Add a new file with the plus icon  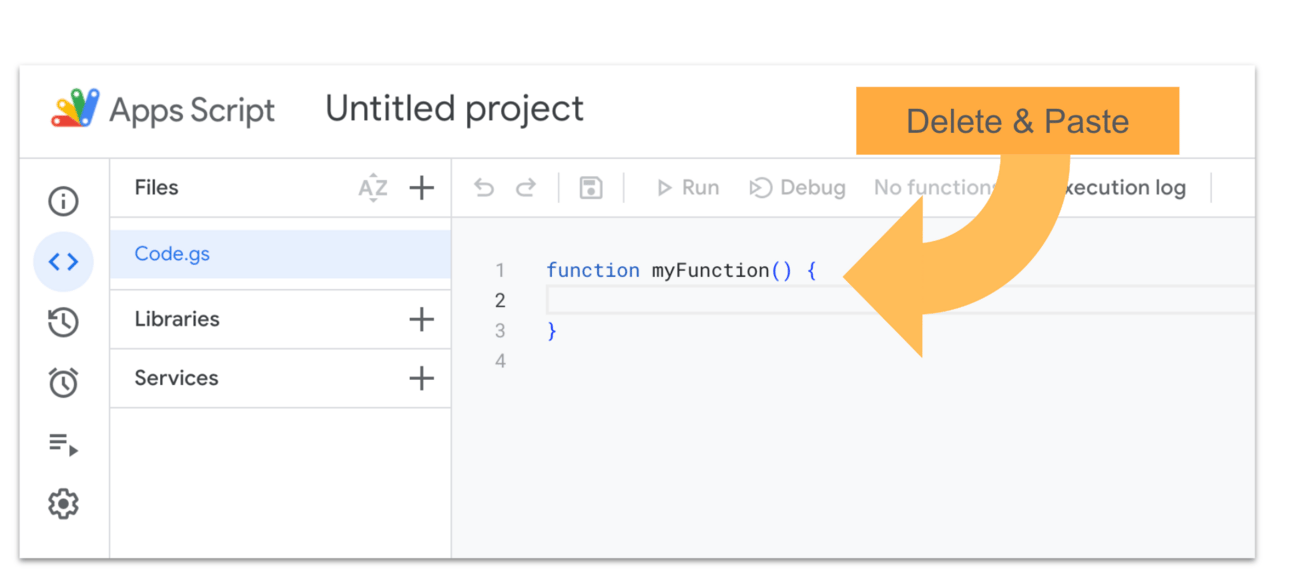422,188
